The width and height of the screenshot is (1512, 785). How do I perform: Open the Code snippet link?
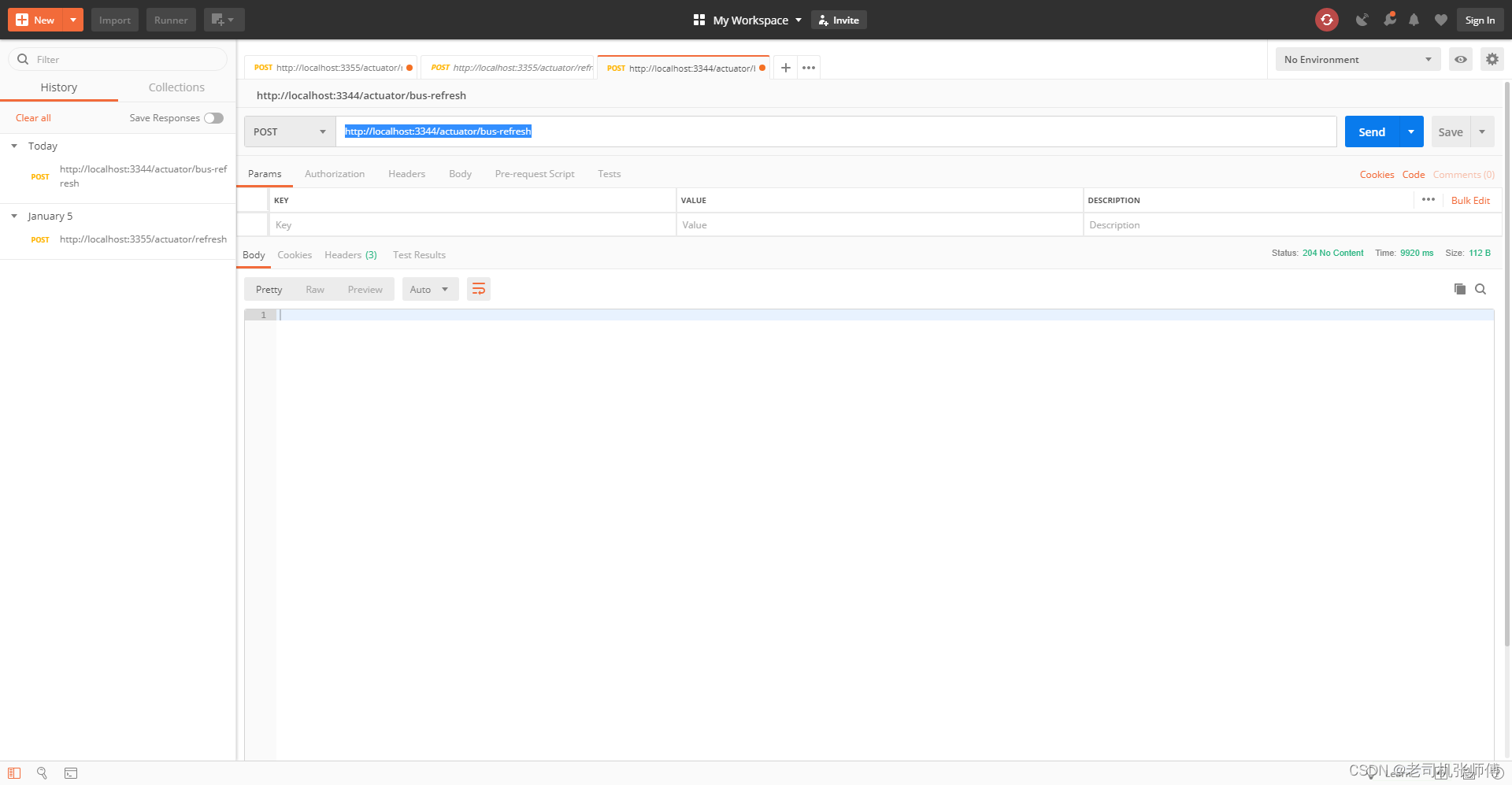click(x=1414, y=175)
